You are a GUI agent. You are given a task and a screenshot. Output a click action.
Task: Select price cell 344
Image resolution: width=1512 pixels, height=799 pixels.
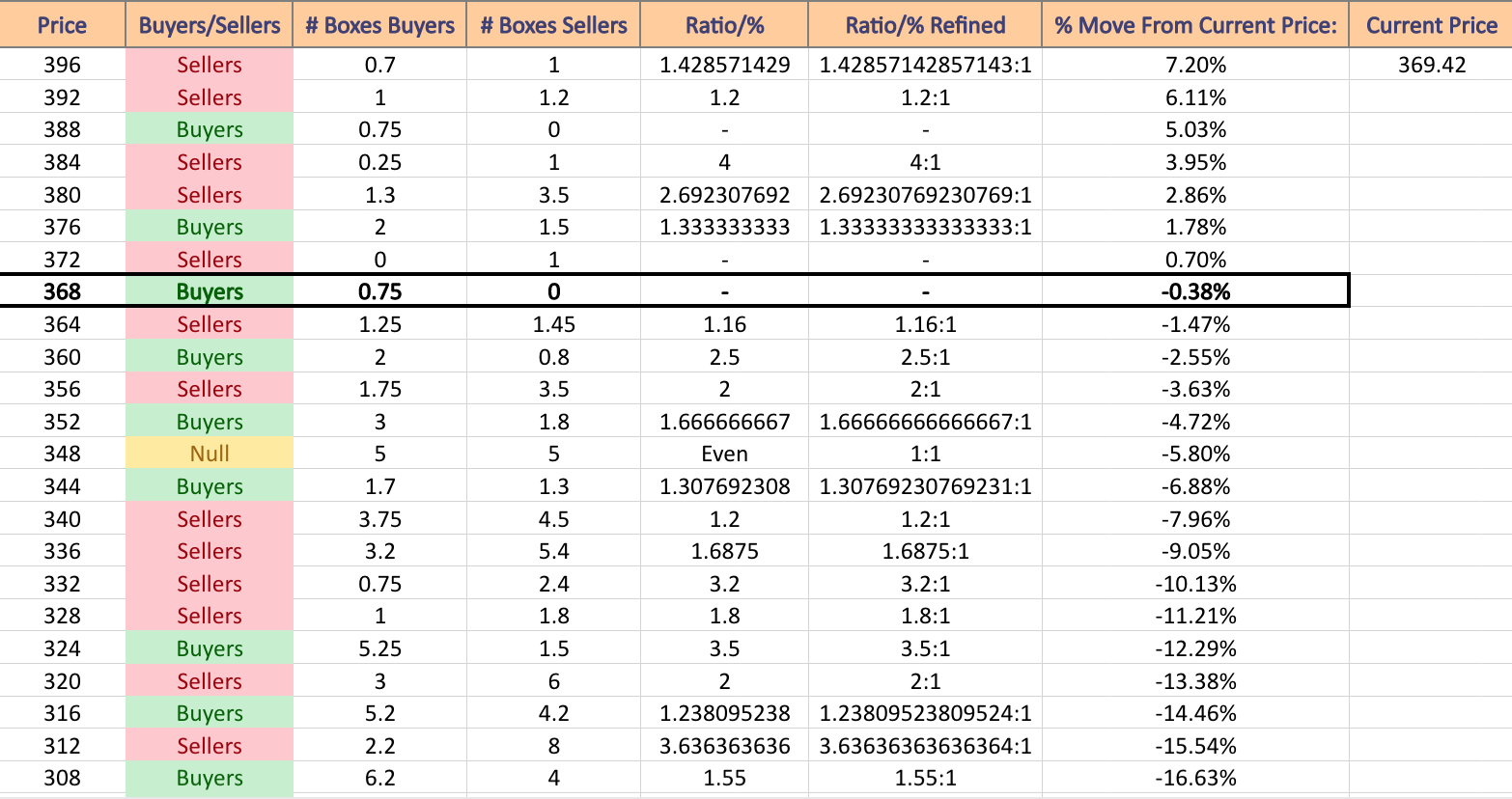tap(63, 486)
